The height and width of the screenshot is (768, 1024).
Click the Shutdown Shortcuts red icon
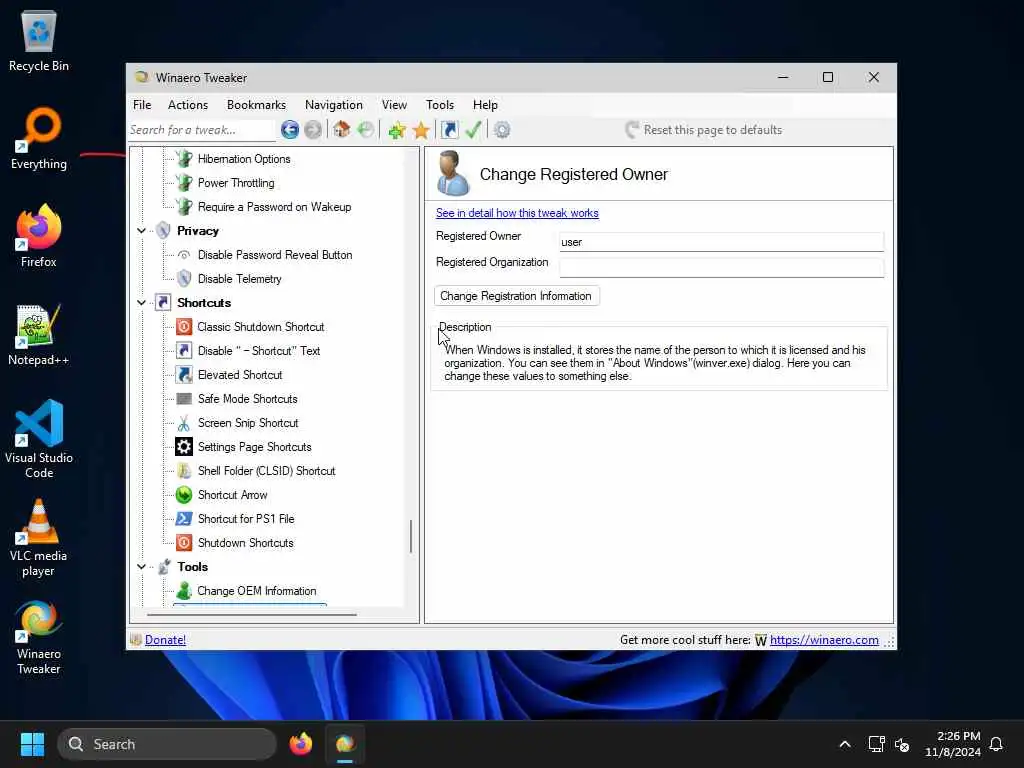pyautogui.click(x=184, y=543)
